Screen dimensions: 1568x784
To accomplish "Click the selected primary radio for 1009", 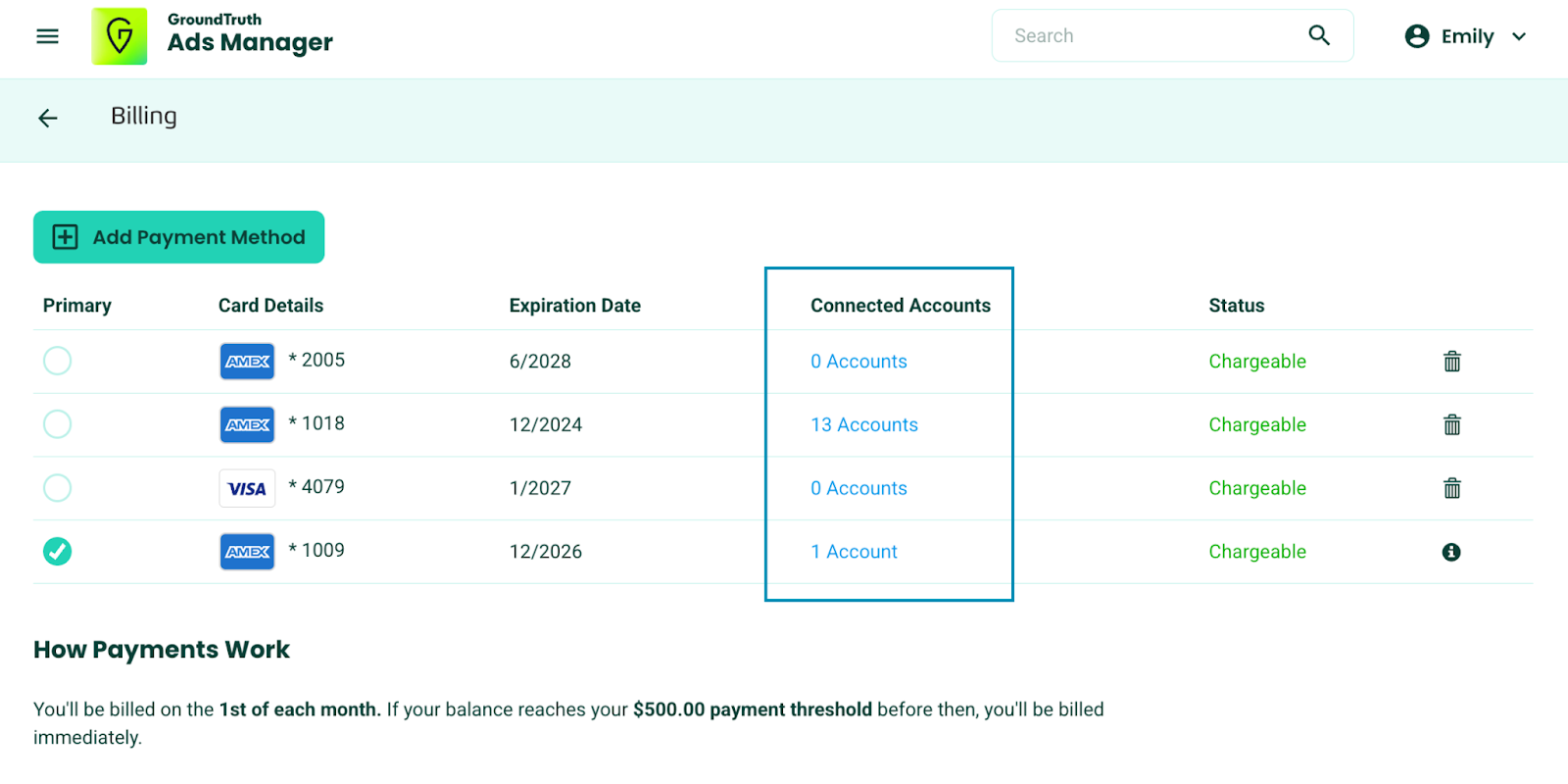I will [58, 552].
